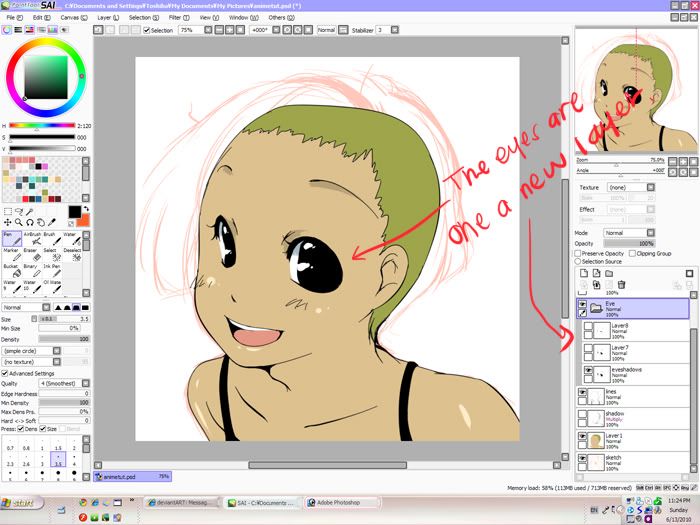Hide the lines layer

click(x=582, y=392)
